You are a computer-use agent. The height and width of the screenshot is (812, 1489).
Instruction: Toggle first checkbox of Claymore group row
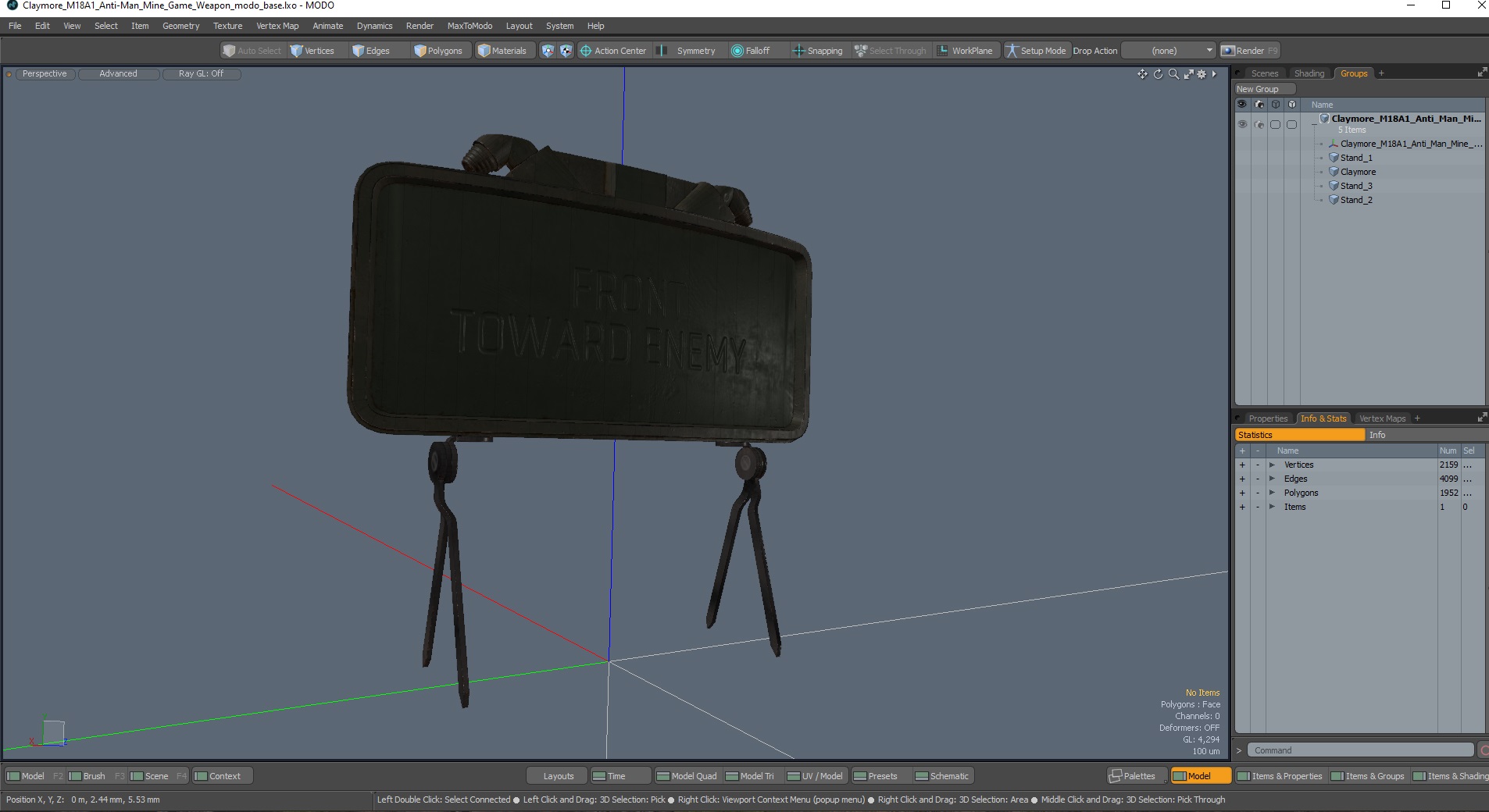1275,124
